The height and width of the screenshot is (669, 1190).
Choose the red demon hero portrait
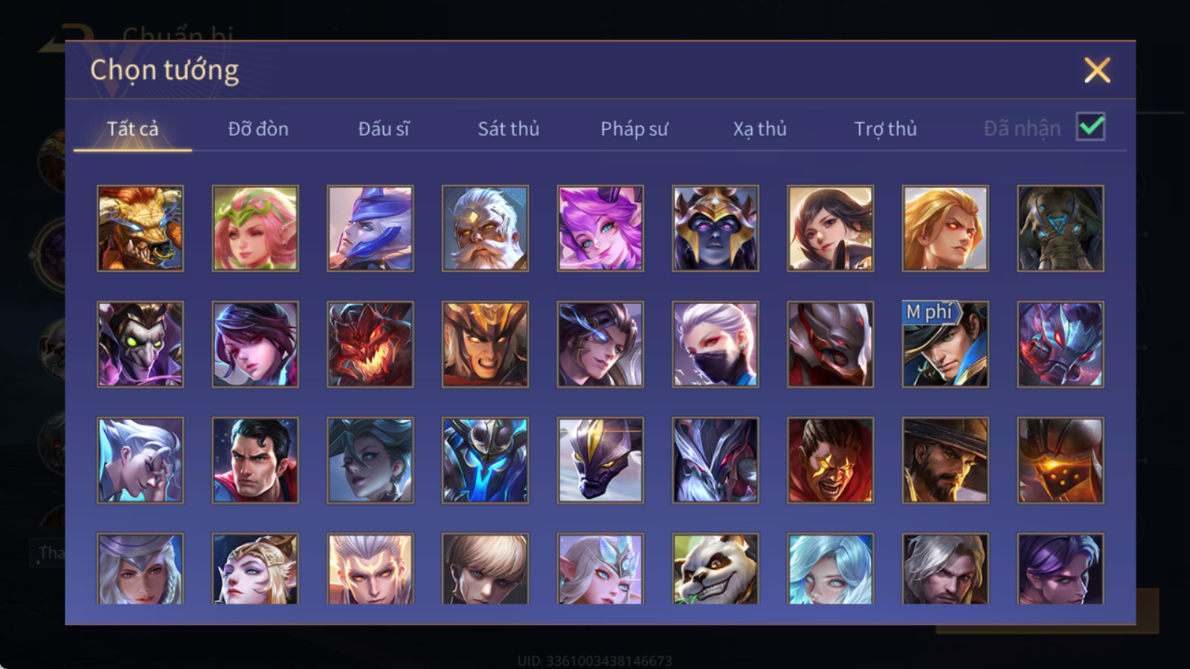pos(370,344)
